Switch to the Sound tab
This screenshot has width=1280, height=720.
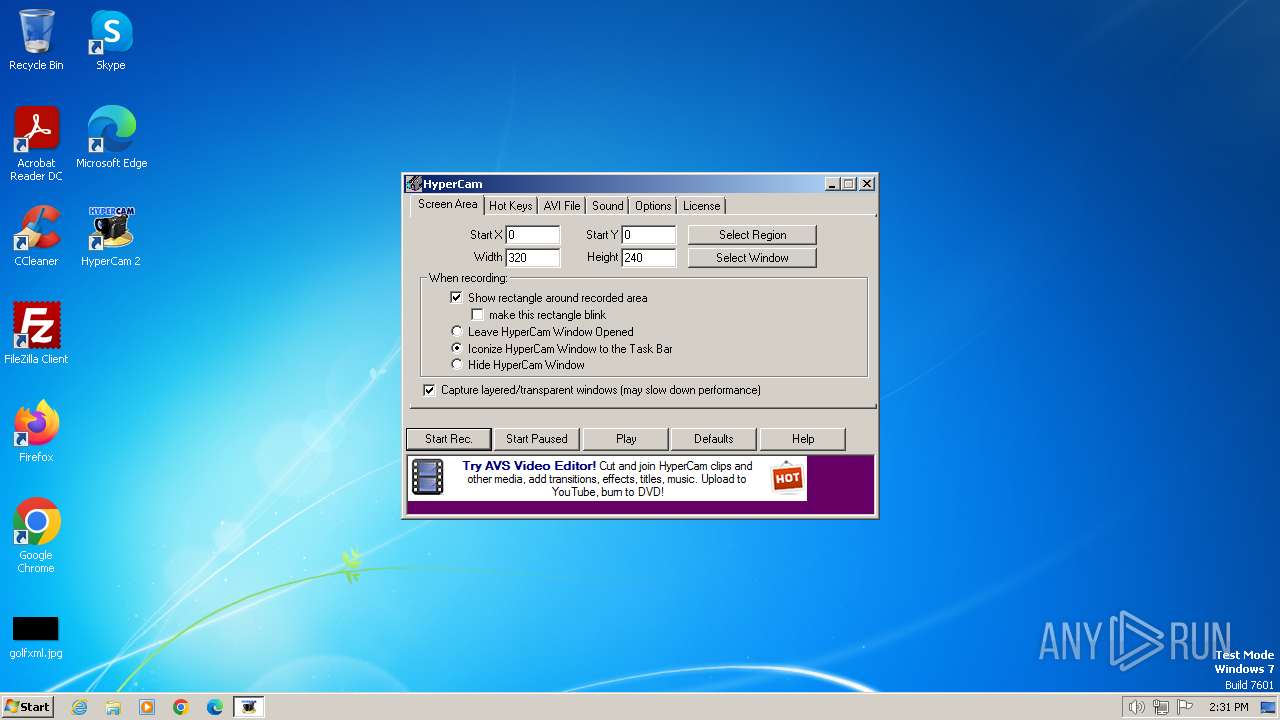click(607, 206)
